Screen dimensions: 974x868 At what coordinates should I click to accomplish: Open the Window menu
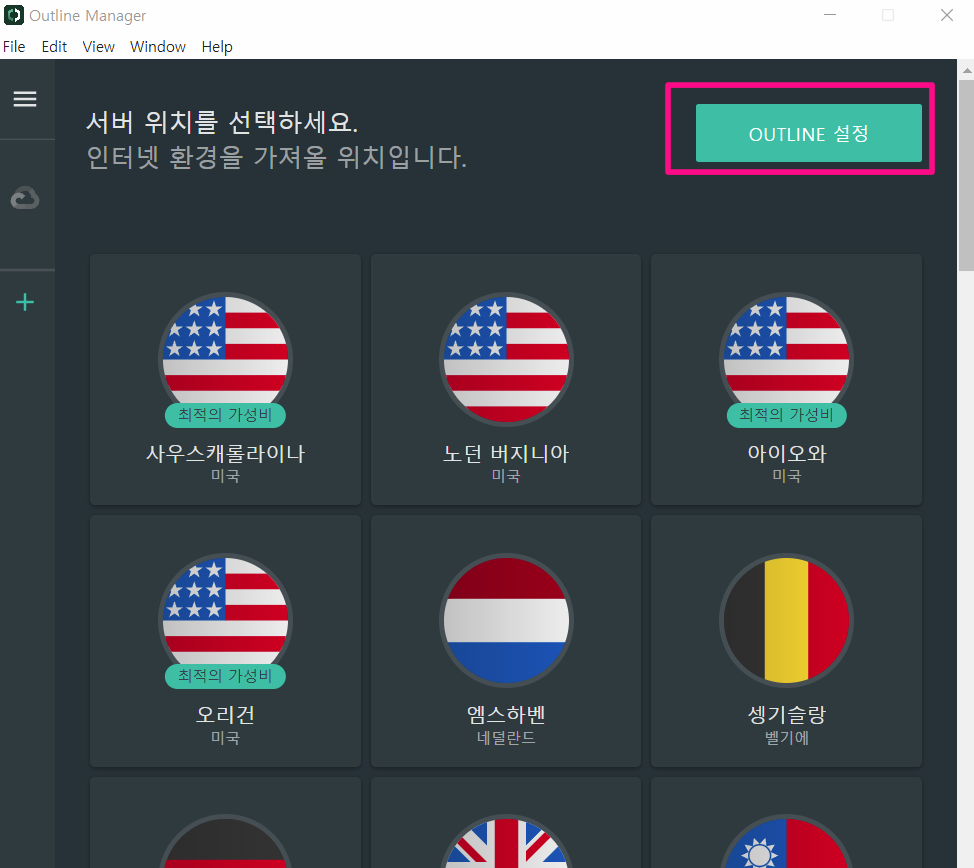click(158, 47)
